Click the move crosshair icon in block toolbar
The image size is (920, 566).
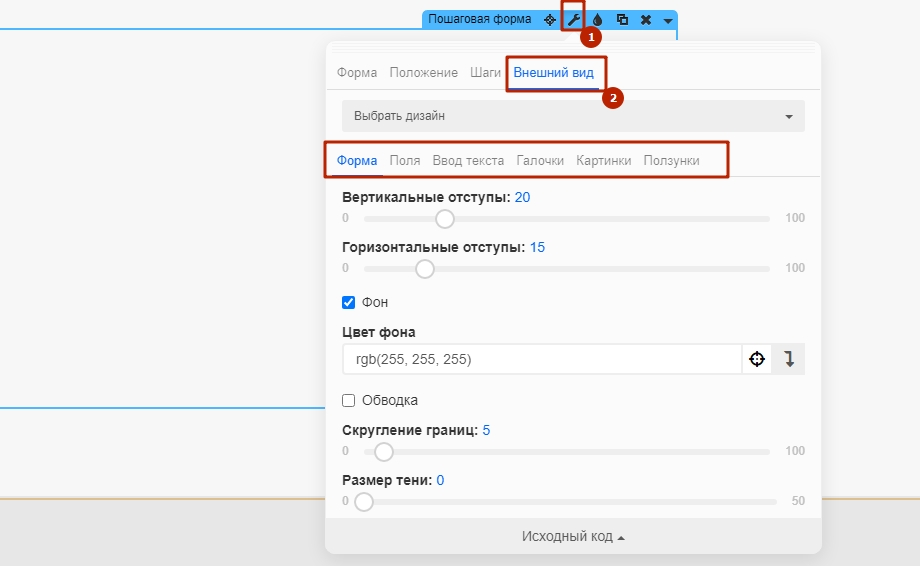(550, 20)
